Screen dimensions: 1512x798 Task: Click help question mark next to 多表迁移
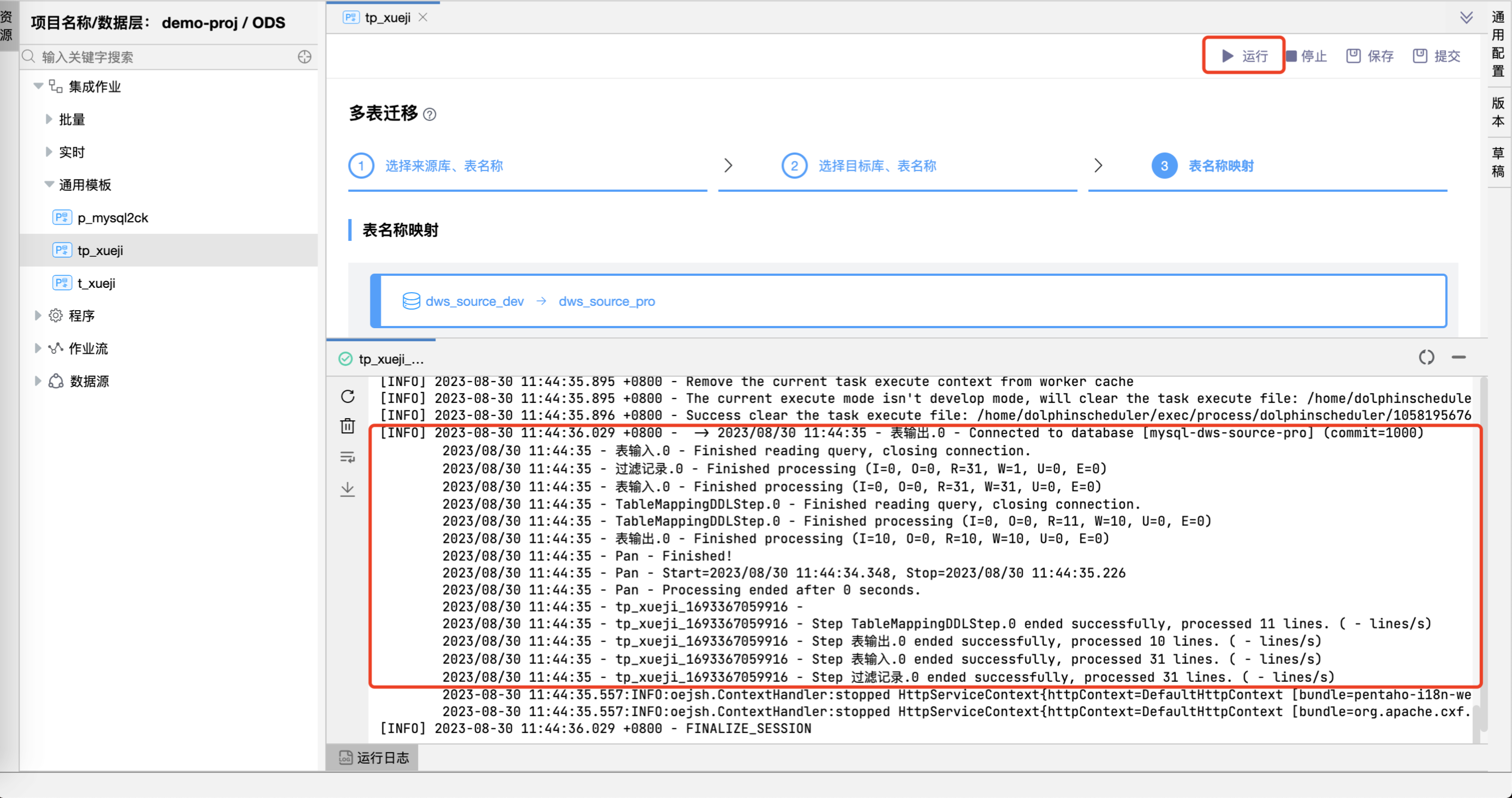click(430, 114)
